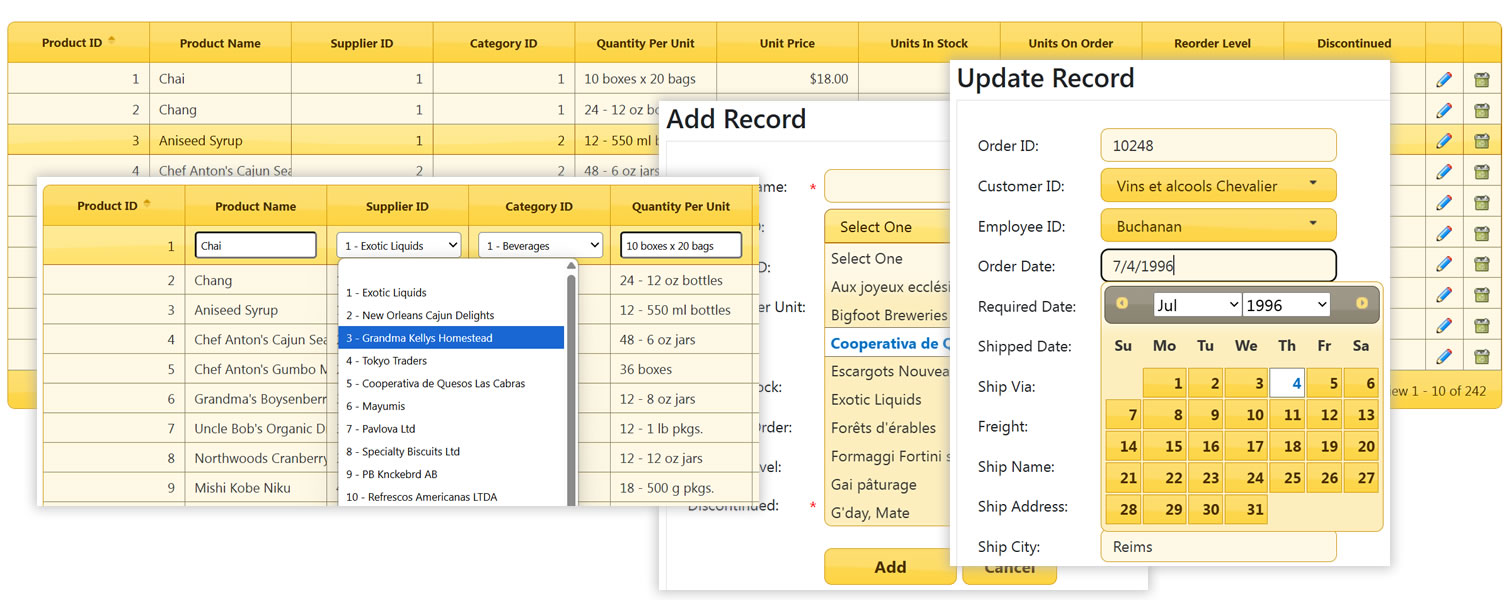Click the $18.00 unit price cell
The width and height of the screenshot is (1508, 600).
point(787,79)
